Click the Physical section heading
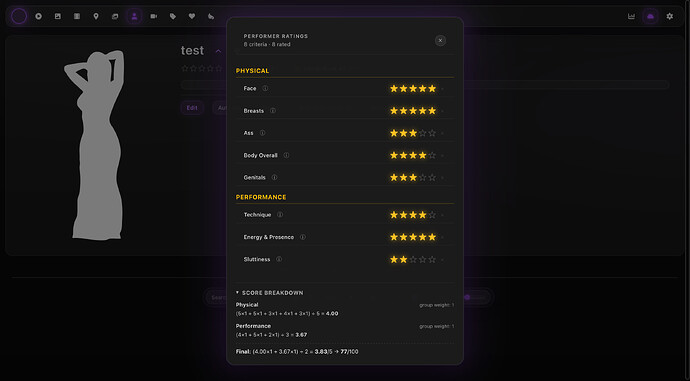Viewport: 690px width, 381px height. (x=252, y=71)
